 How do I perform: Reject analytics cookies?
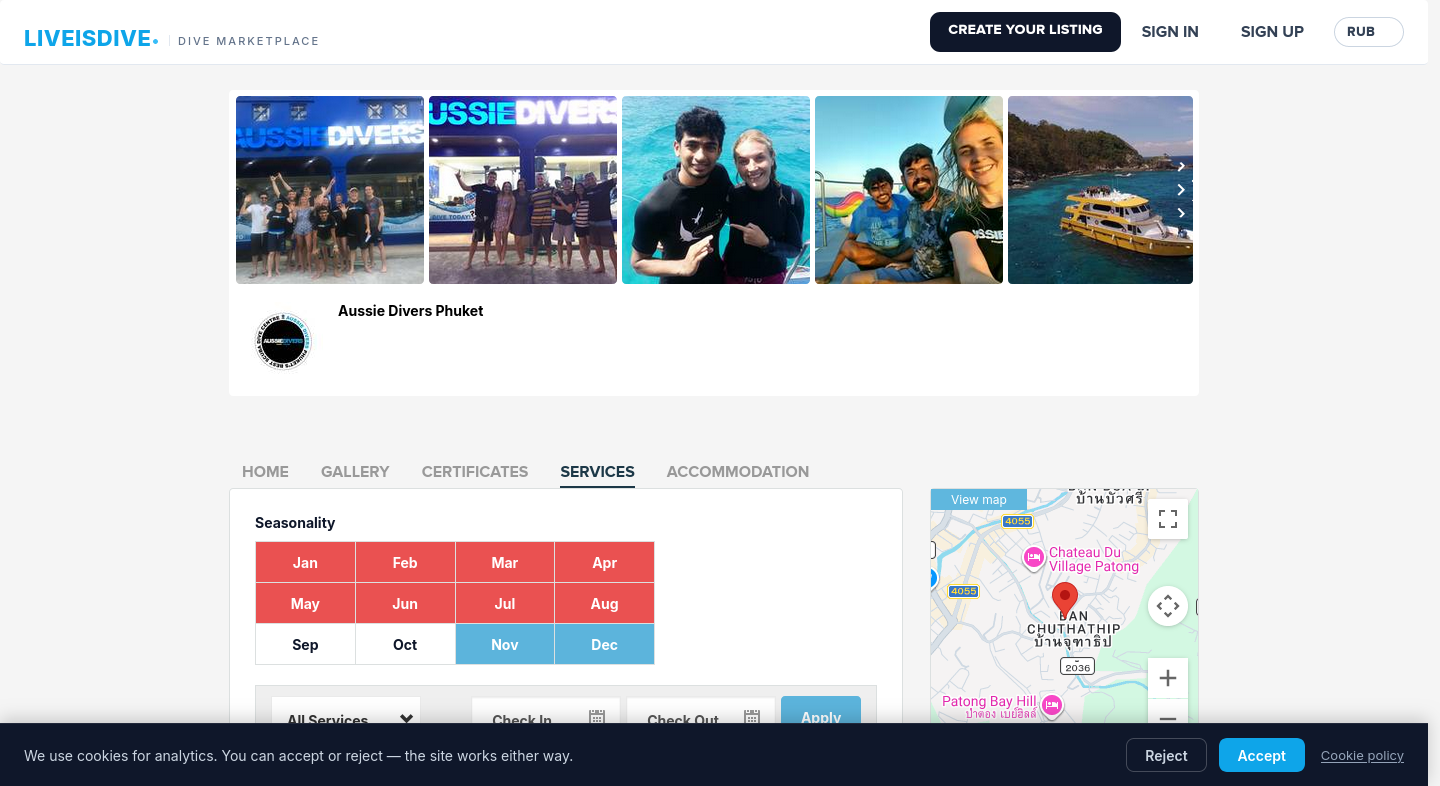click(1166, 755)
